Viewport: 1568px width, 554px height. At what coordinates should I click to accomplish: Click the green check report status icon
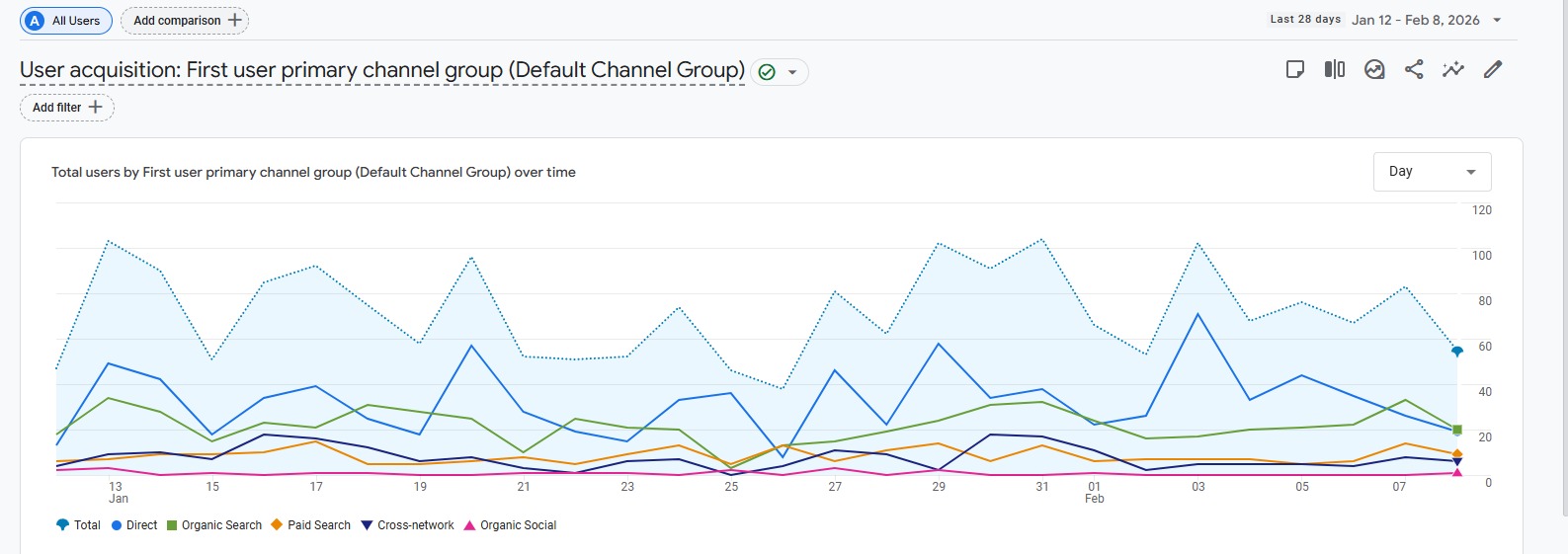[767, 72]
